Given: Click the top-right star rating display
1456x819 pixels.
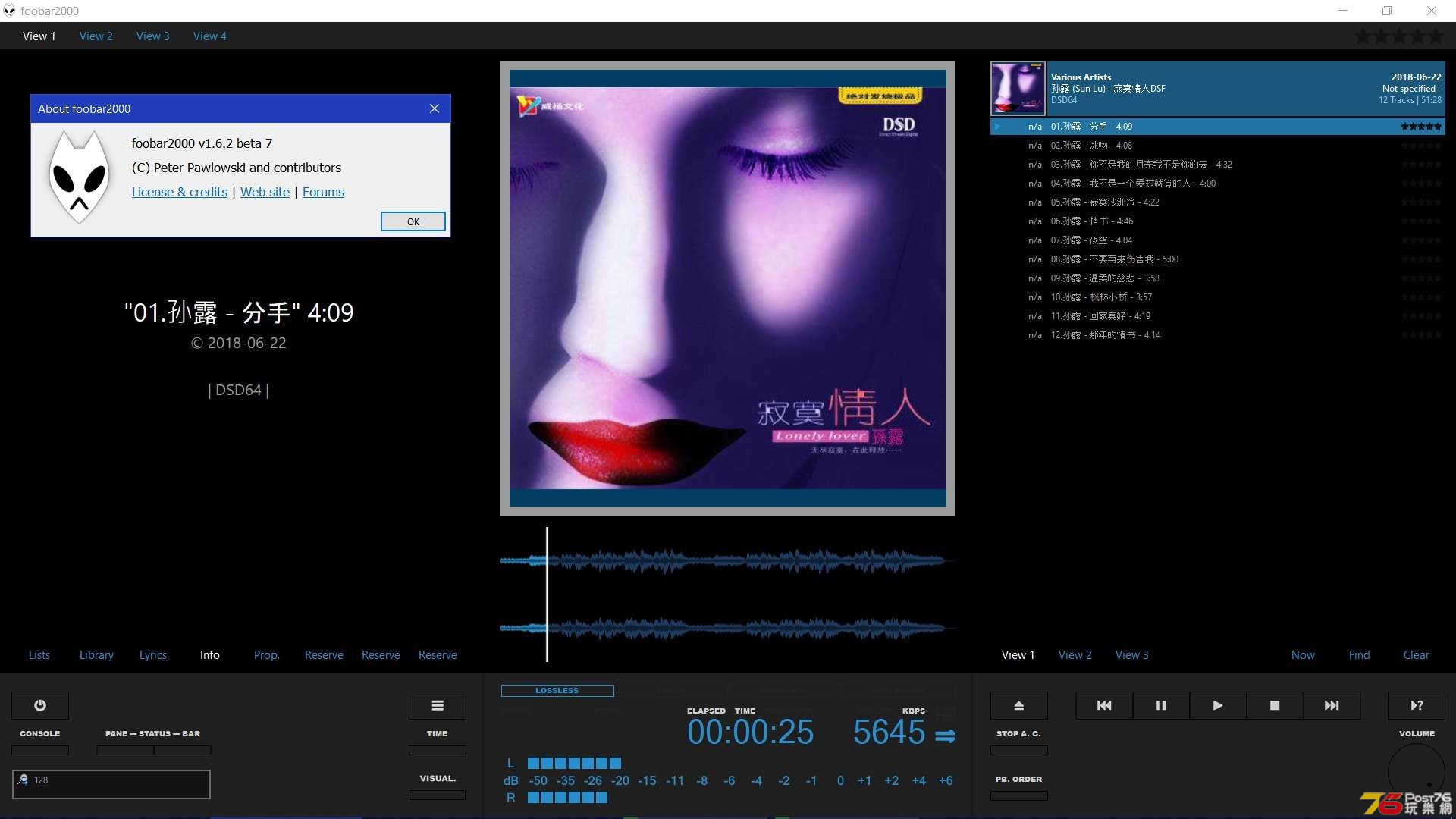Looking at the screenshot, I should 1399,36.
